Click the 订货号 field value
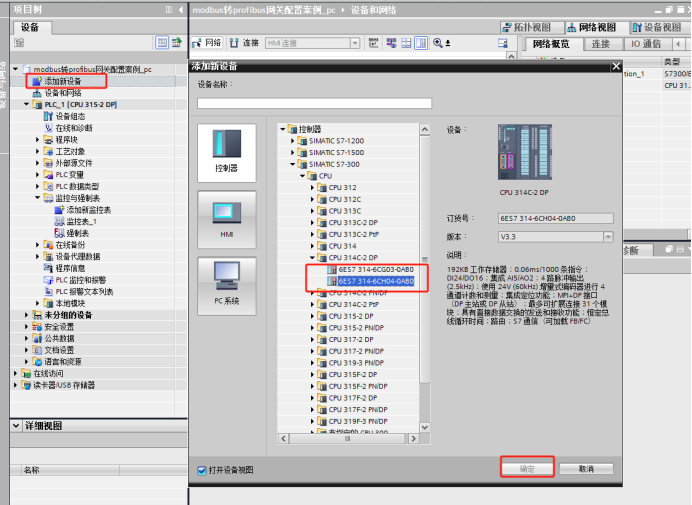The image size is (692, 505). 556,219
